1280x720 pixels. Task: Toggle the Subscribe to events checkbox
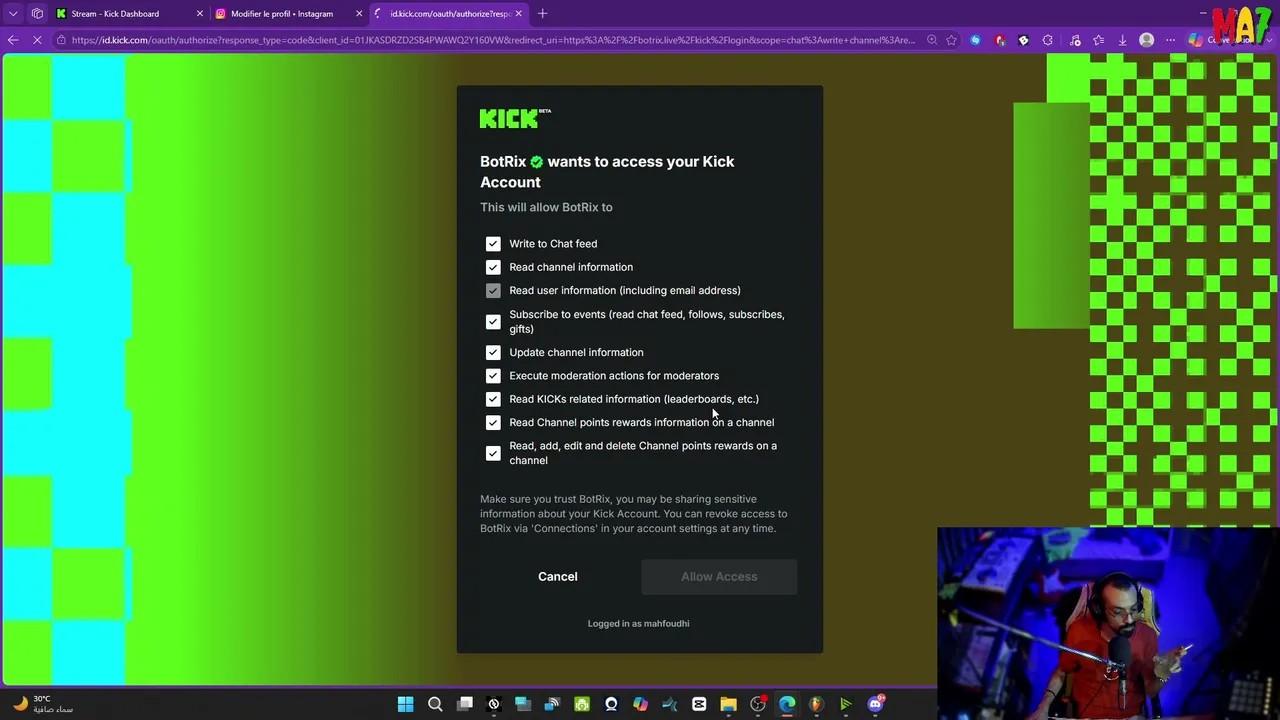click(x=493, y=322)
